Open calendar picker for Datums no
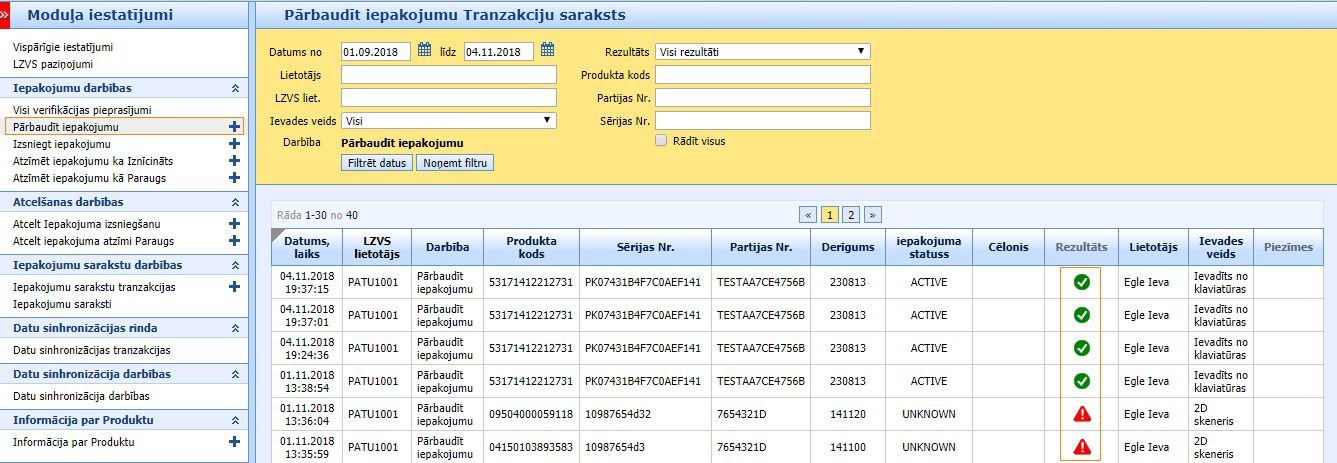This screenshot has height=463, width=1337. (424, 49)
